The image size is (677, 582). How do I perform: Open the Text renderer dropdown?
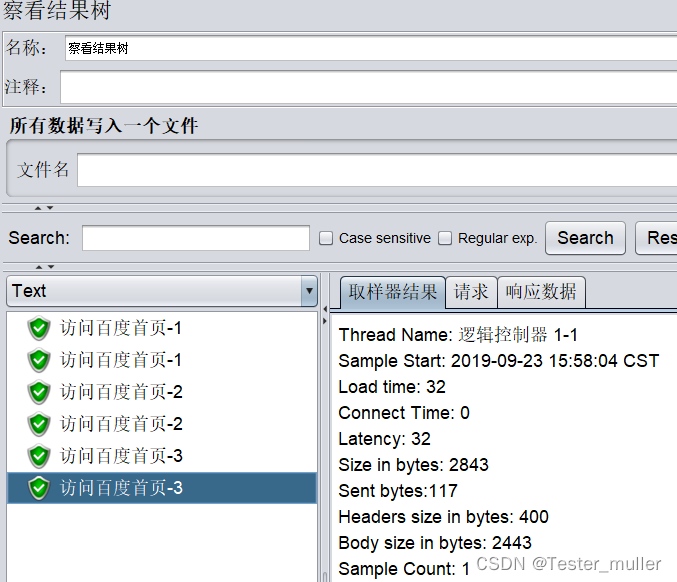(162, 291)
